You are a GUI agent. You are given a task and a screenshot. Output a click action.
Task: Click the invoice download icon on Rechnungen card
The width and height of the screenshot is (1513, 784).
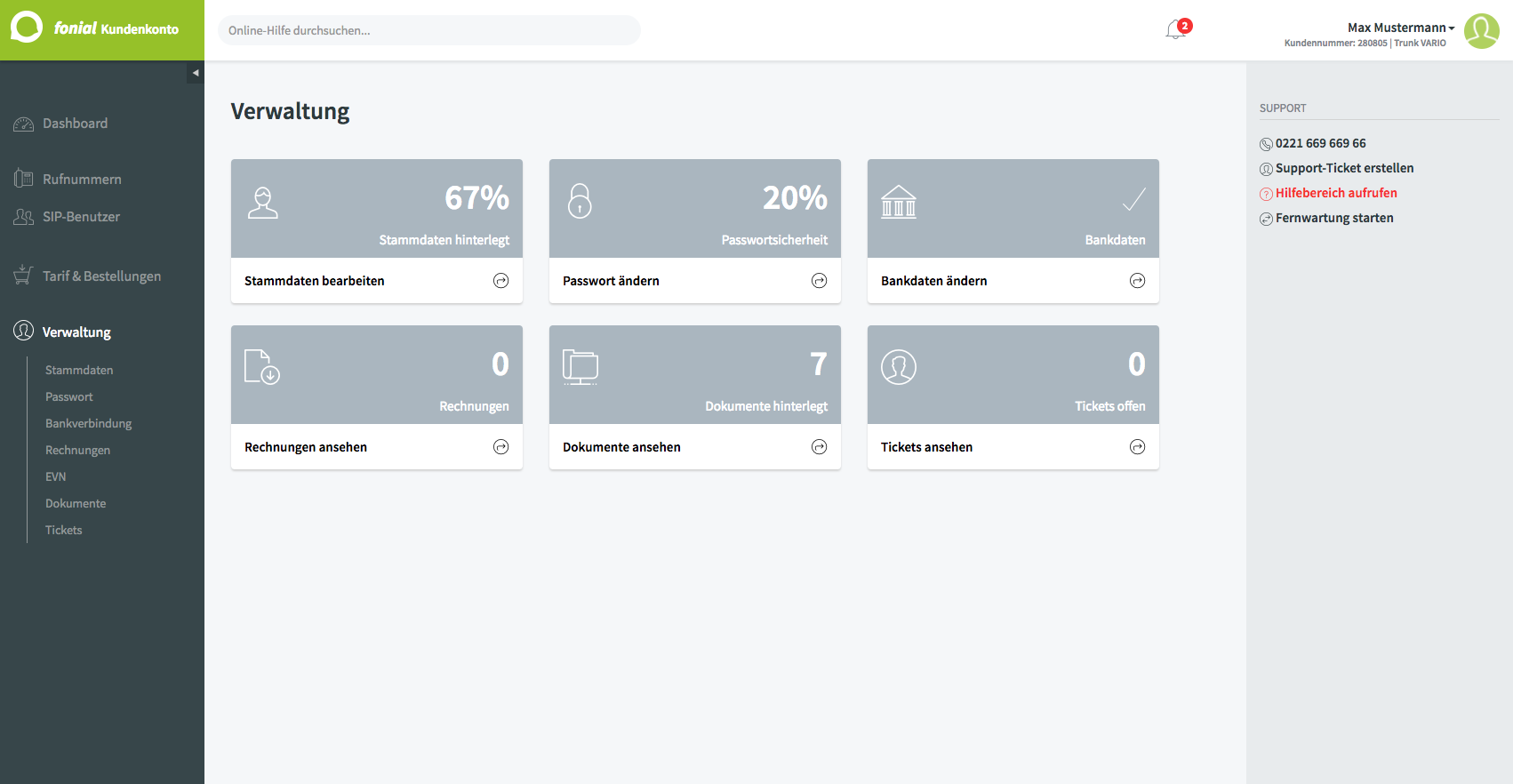262,366
